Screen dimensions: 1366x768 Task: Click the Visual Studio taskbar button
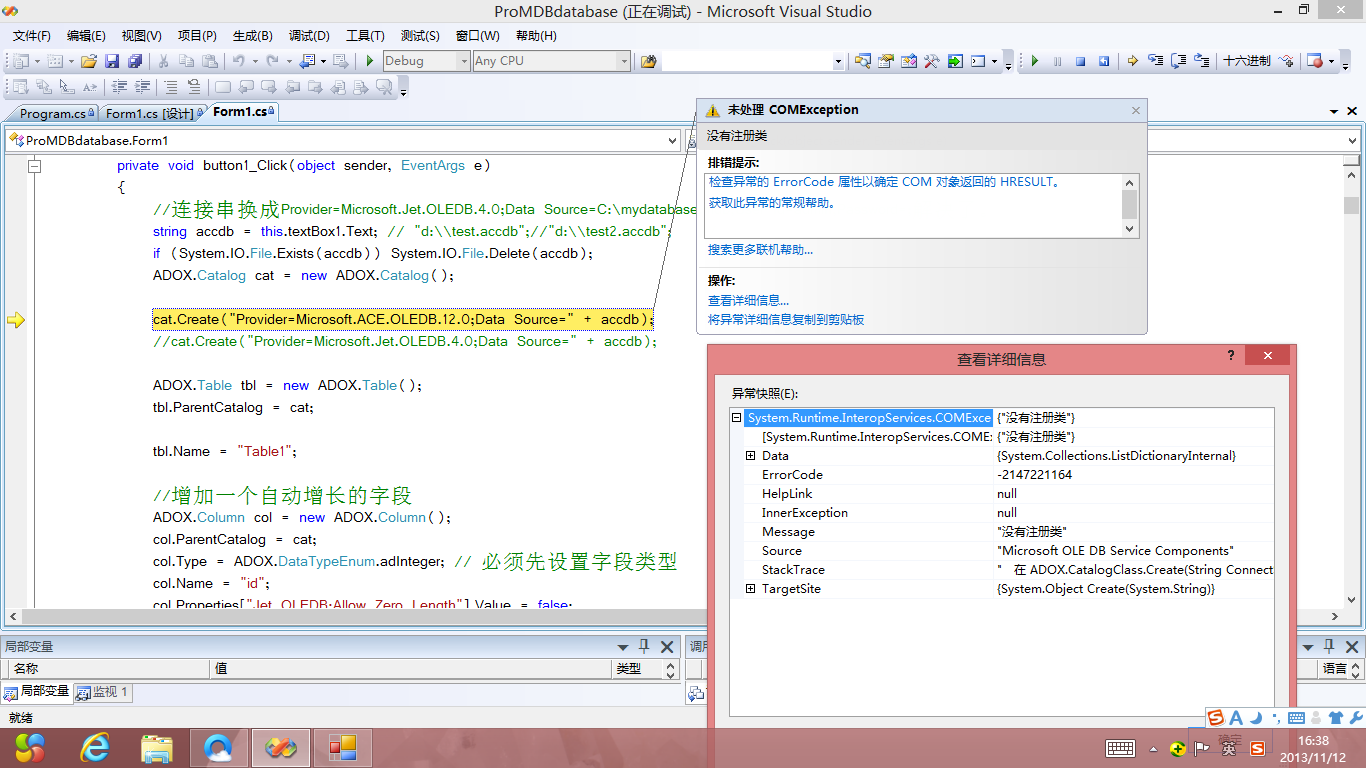point(281,747)
